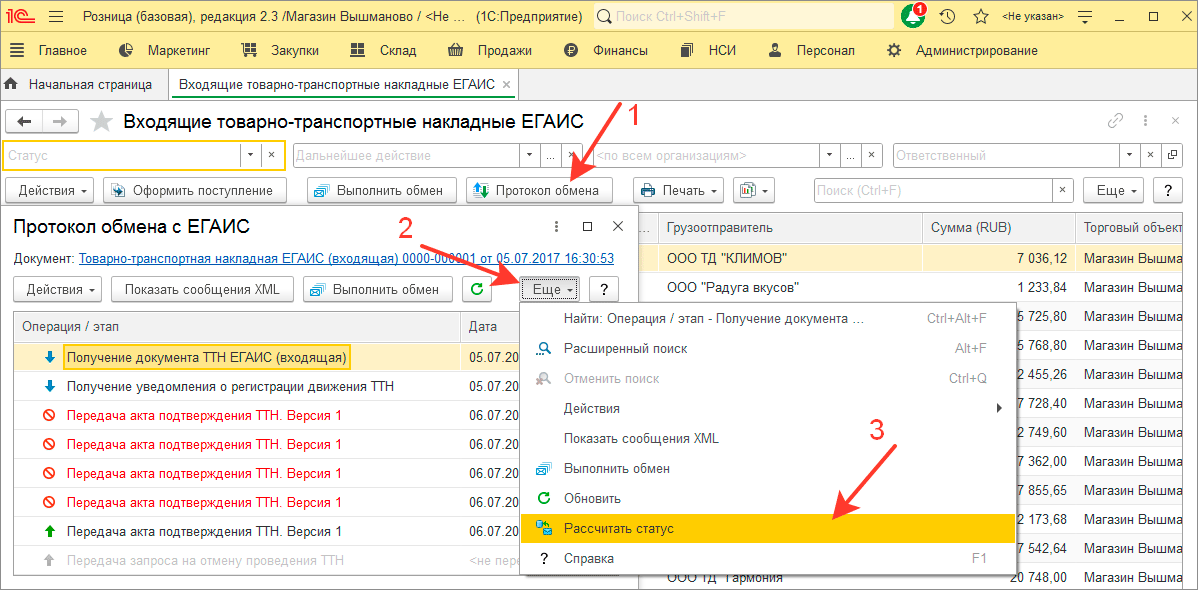Open form's three-dot options menu

tap(1145, 121)
